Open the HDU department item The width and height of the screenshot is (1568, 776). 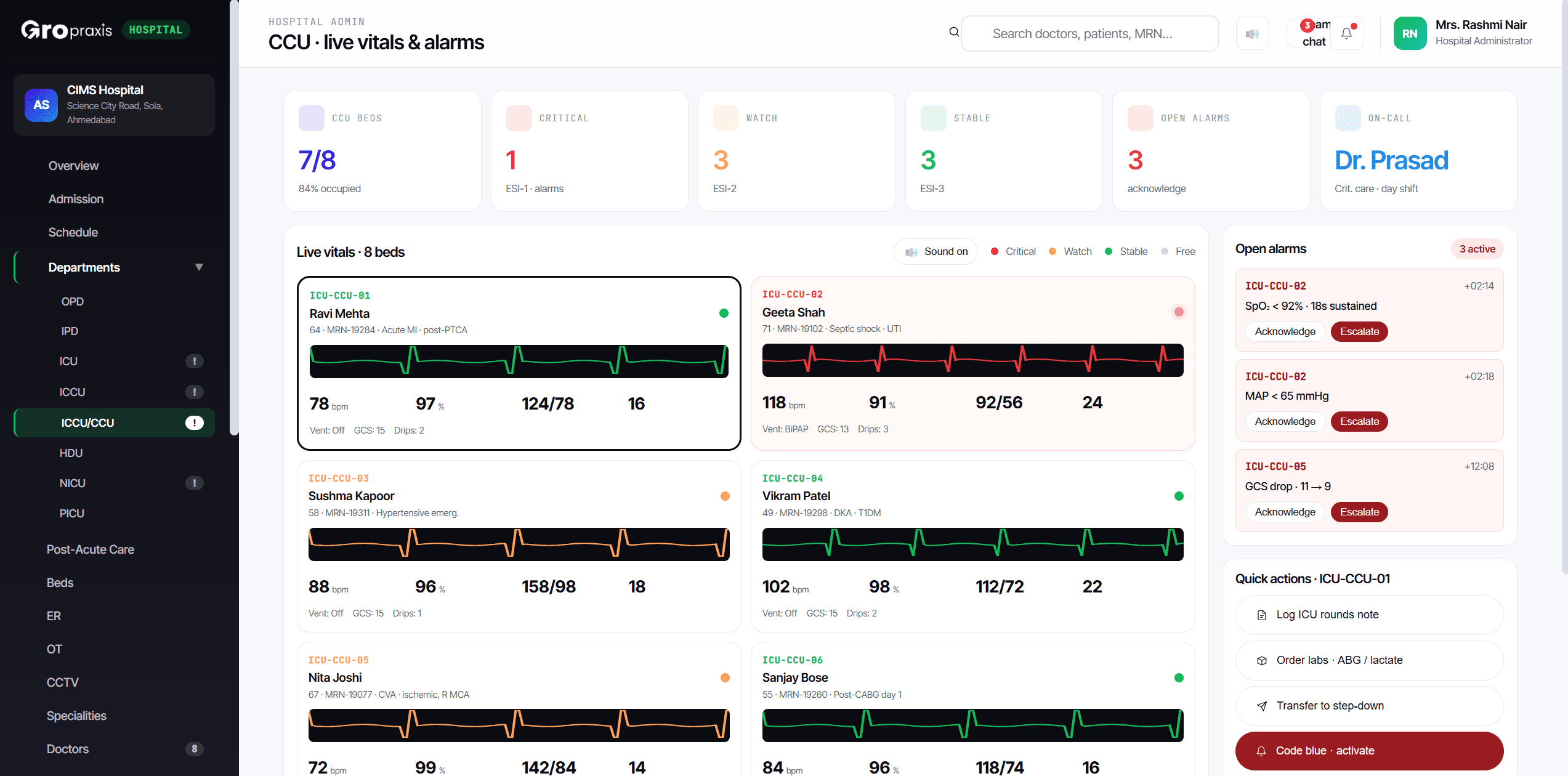click(115, 453)
